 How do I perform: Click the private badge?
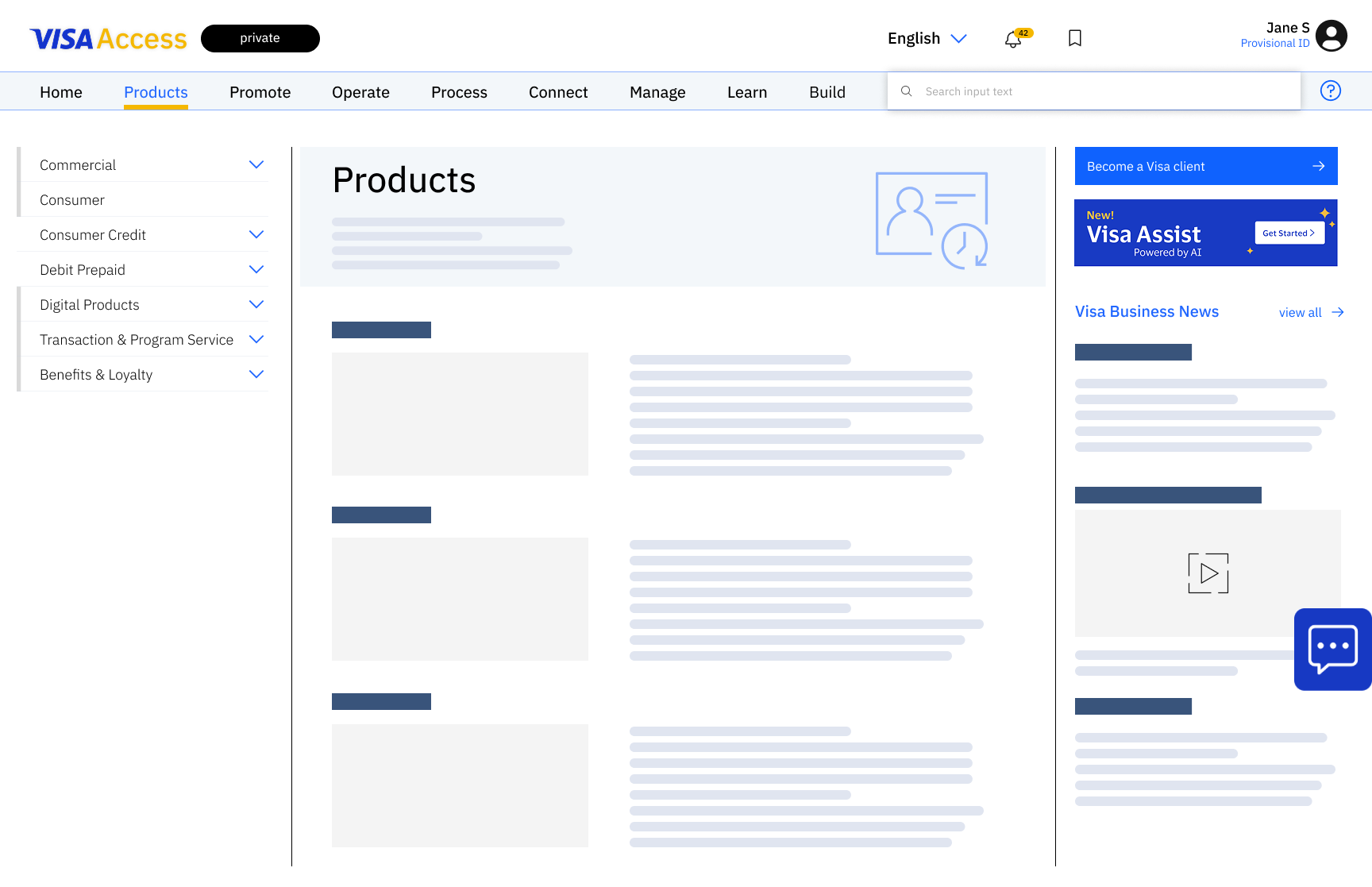(x=260, y=38)
